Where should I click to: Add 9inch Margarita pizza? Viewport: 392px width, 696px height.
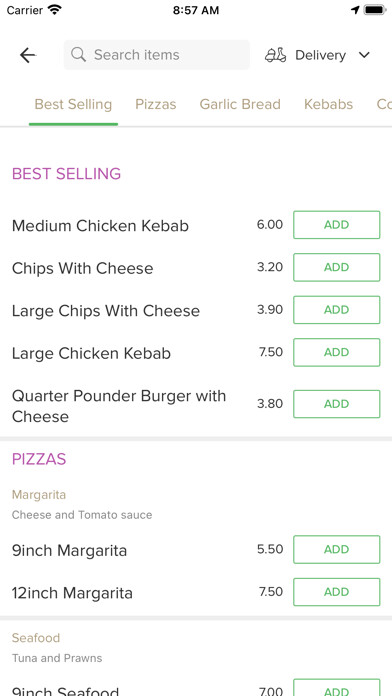pyautogui.click(x=337, y=550)
